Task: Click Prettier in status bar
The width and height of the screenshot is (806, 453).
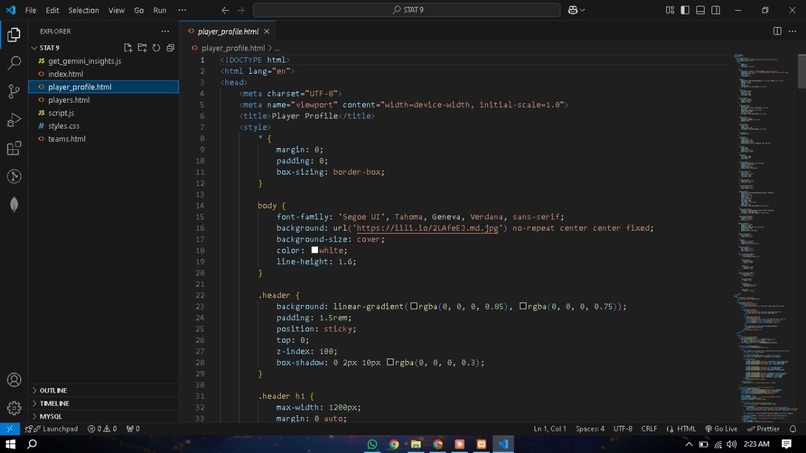Action: pyautogui.click(x=763, y=429)
